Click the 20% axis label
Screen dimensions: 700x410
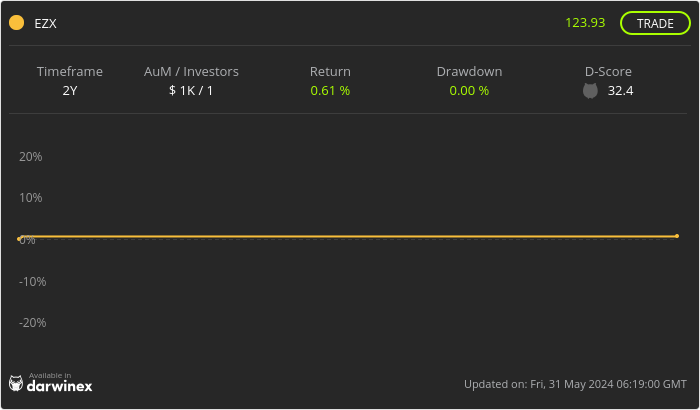coord(31,157)
